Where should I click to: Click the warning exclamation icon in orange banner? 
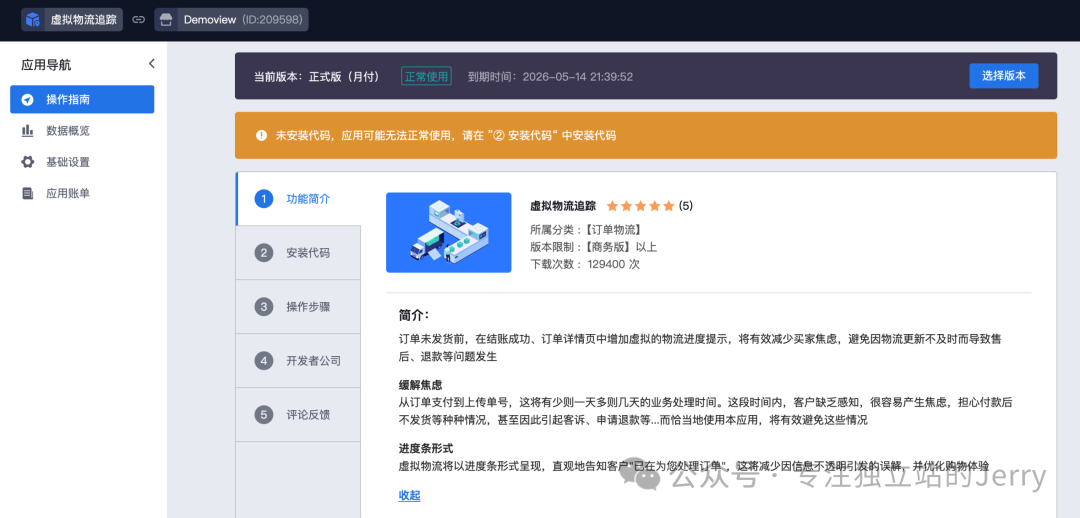point(261,136)
